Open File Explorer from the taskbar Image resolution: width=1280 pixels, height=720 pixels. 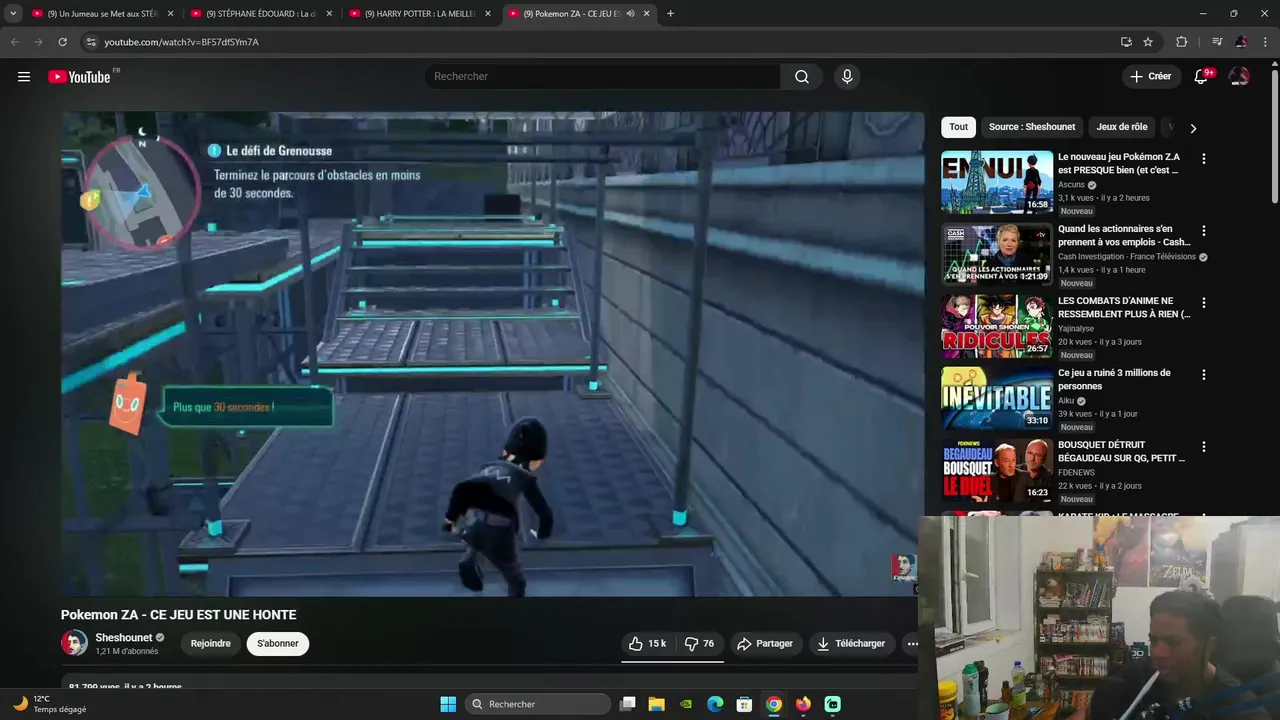click(x=656, y=704)
